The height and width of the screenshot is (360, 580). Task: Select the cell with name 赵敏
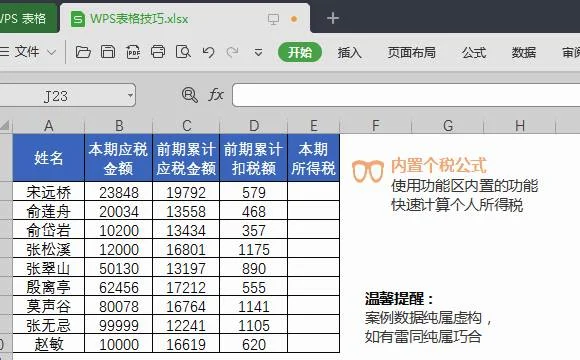48,344
